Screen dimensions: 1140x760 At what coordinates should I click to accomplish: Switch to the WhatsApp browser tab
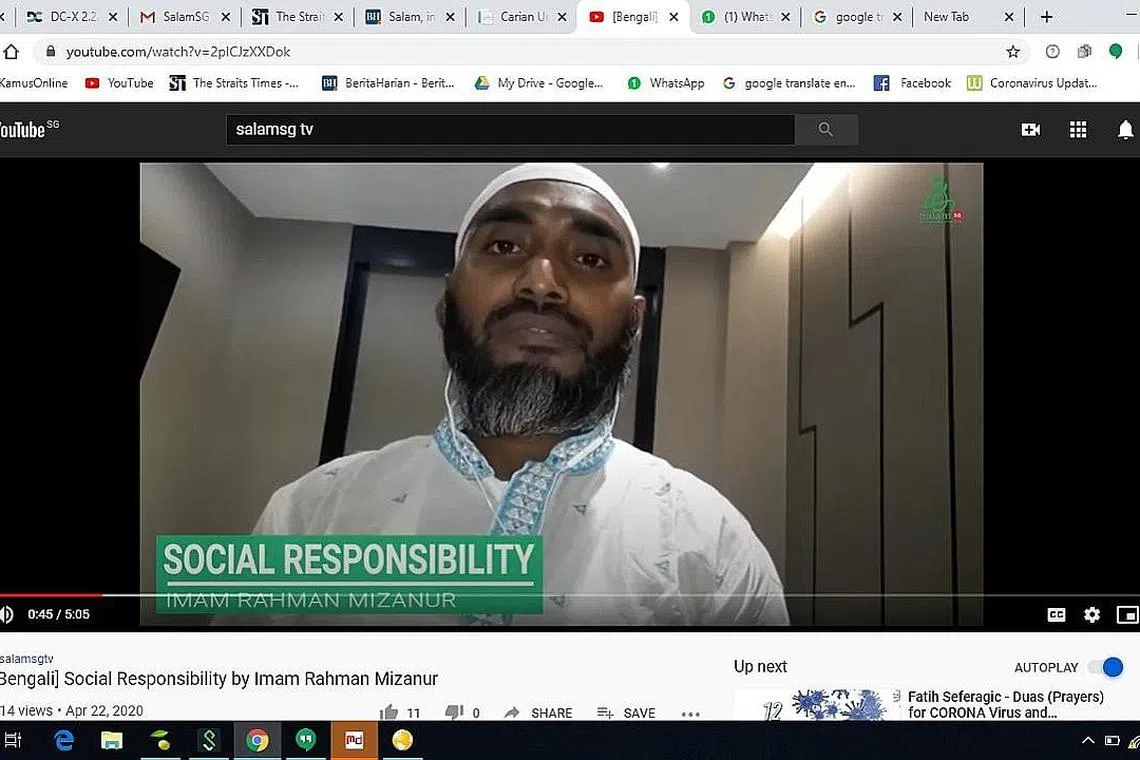(x=746, y=17)
